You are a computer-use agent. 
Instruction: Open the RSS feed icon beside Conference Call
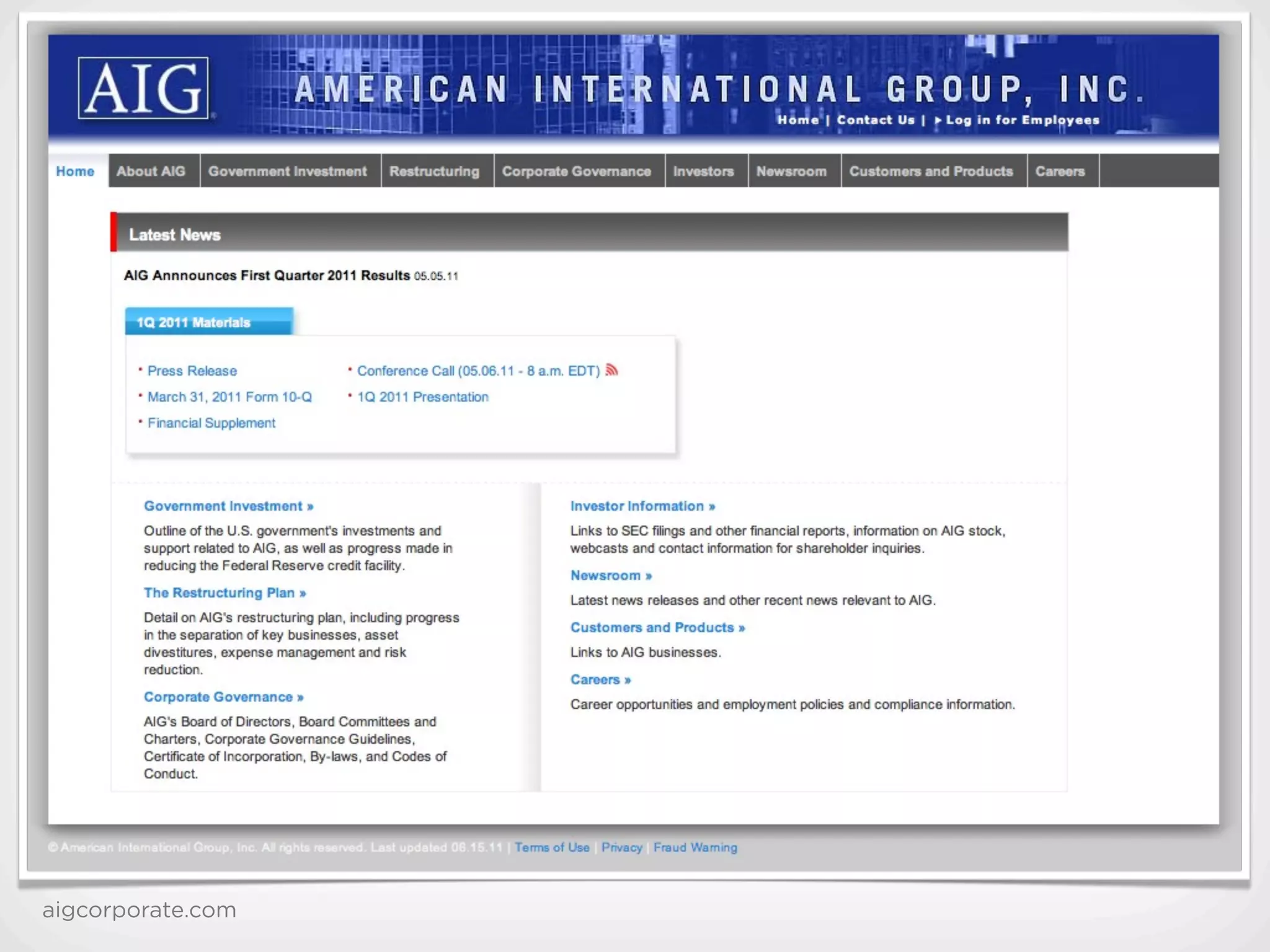tap(612, 370)
